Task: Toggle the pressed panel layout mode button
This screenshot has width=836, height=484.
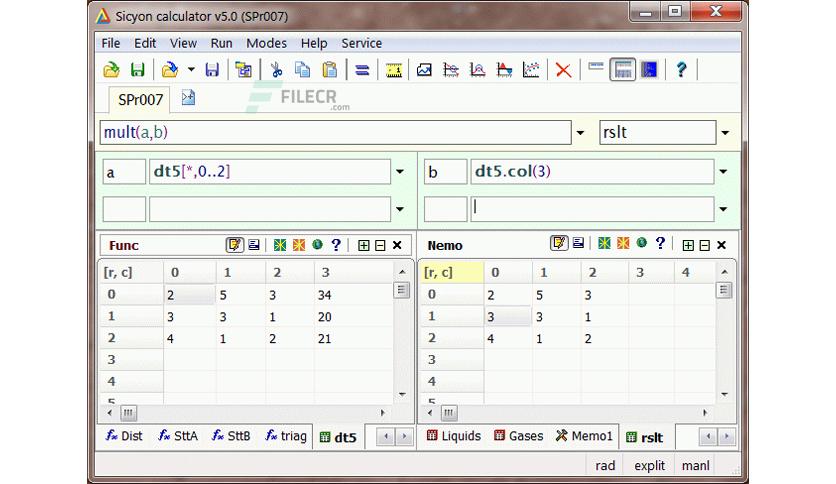Action: [x=623, y=70]
